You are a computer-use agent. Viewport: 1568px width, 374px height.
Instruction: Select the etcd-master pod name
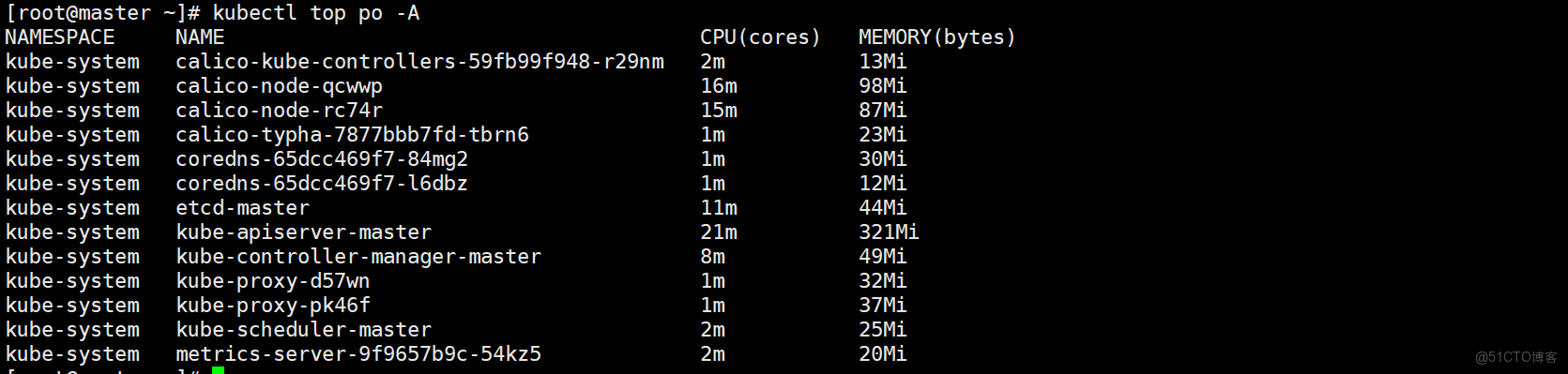click(x=242, y=208)
